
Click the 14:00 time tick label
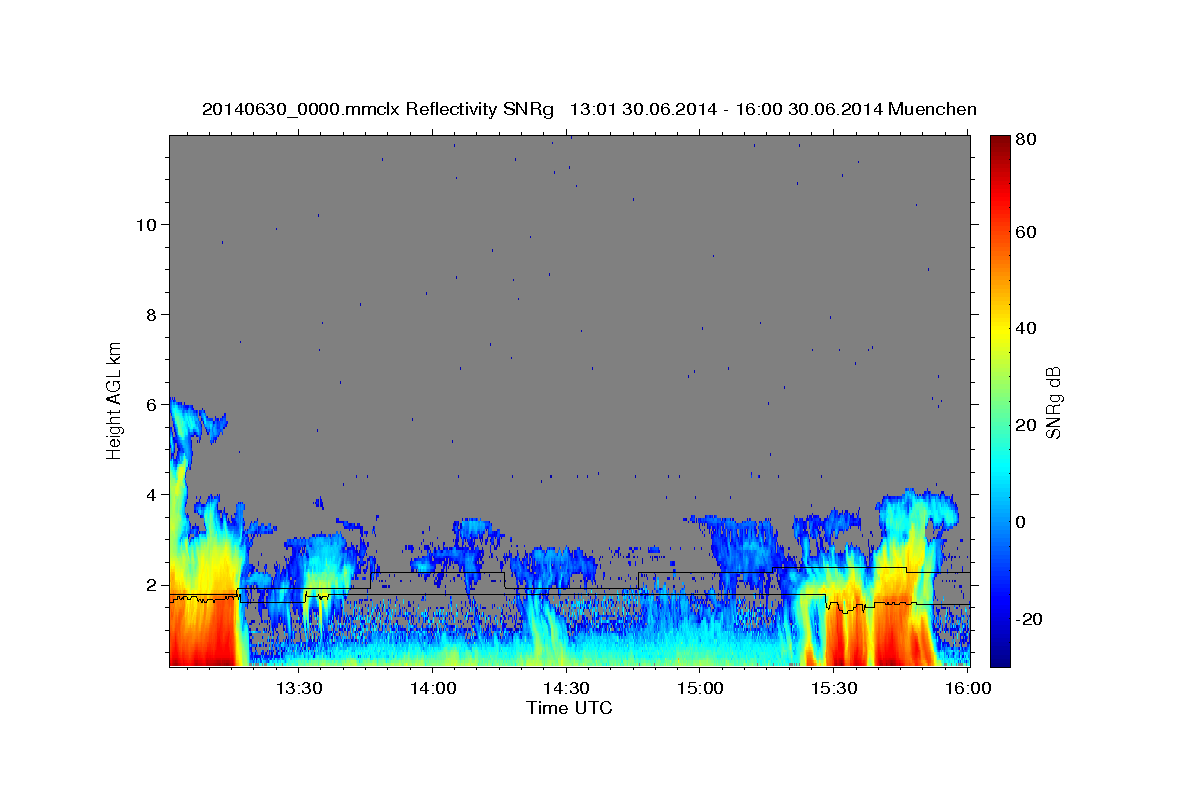tap(432, 689)
